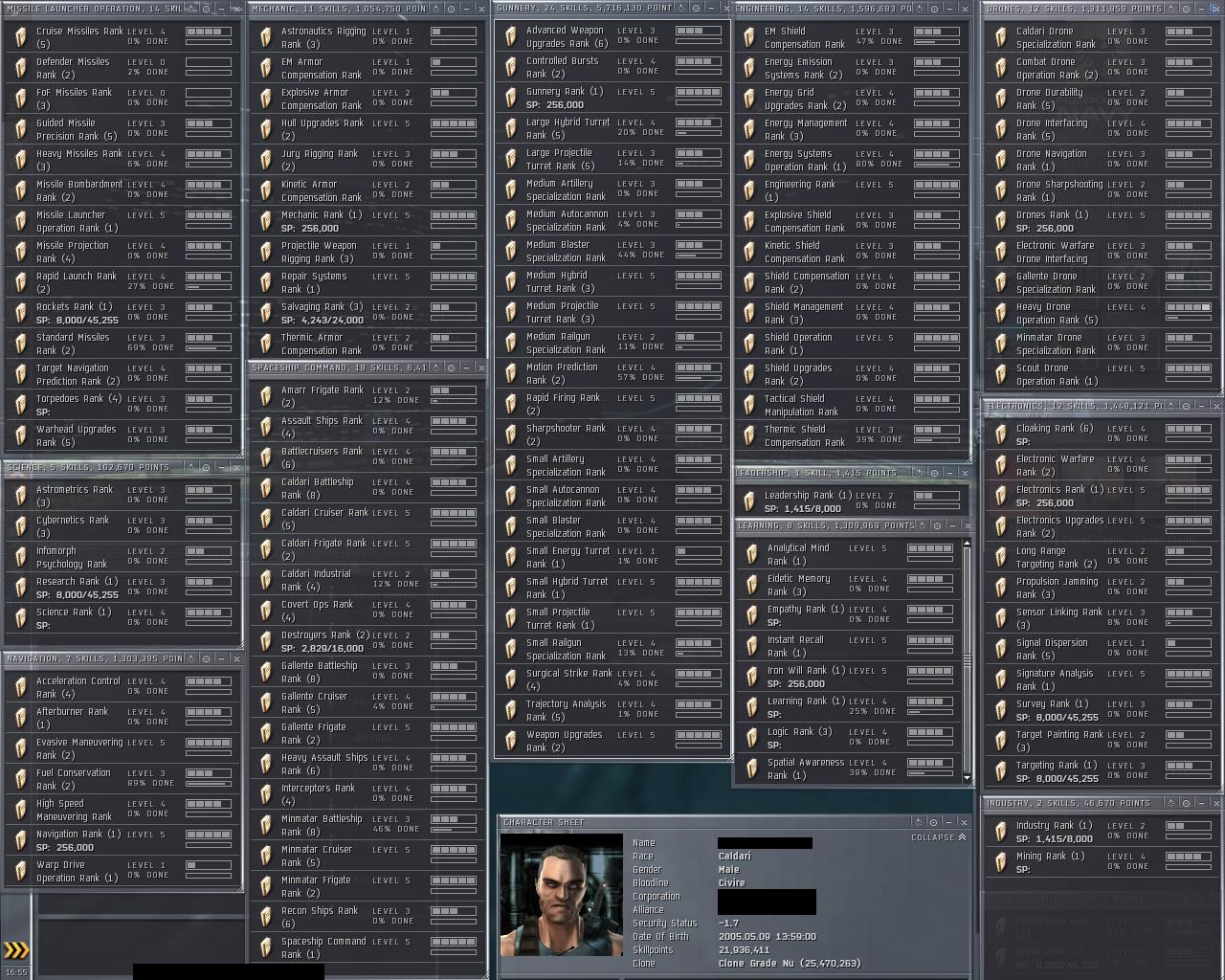Click the Afterburner skill book icon
The height and width of the screenshot is (980, 1225).
(x=21, y=718)
